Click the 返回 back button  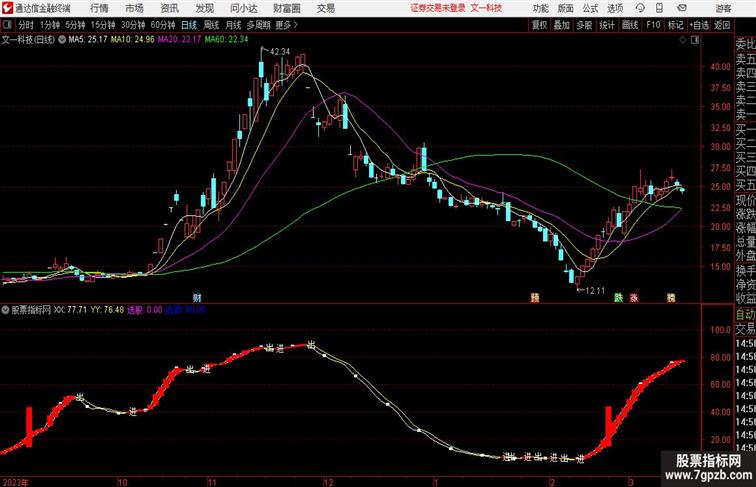click(x=722, y=25)
